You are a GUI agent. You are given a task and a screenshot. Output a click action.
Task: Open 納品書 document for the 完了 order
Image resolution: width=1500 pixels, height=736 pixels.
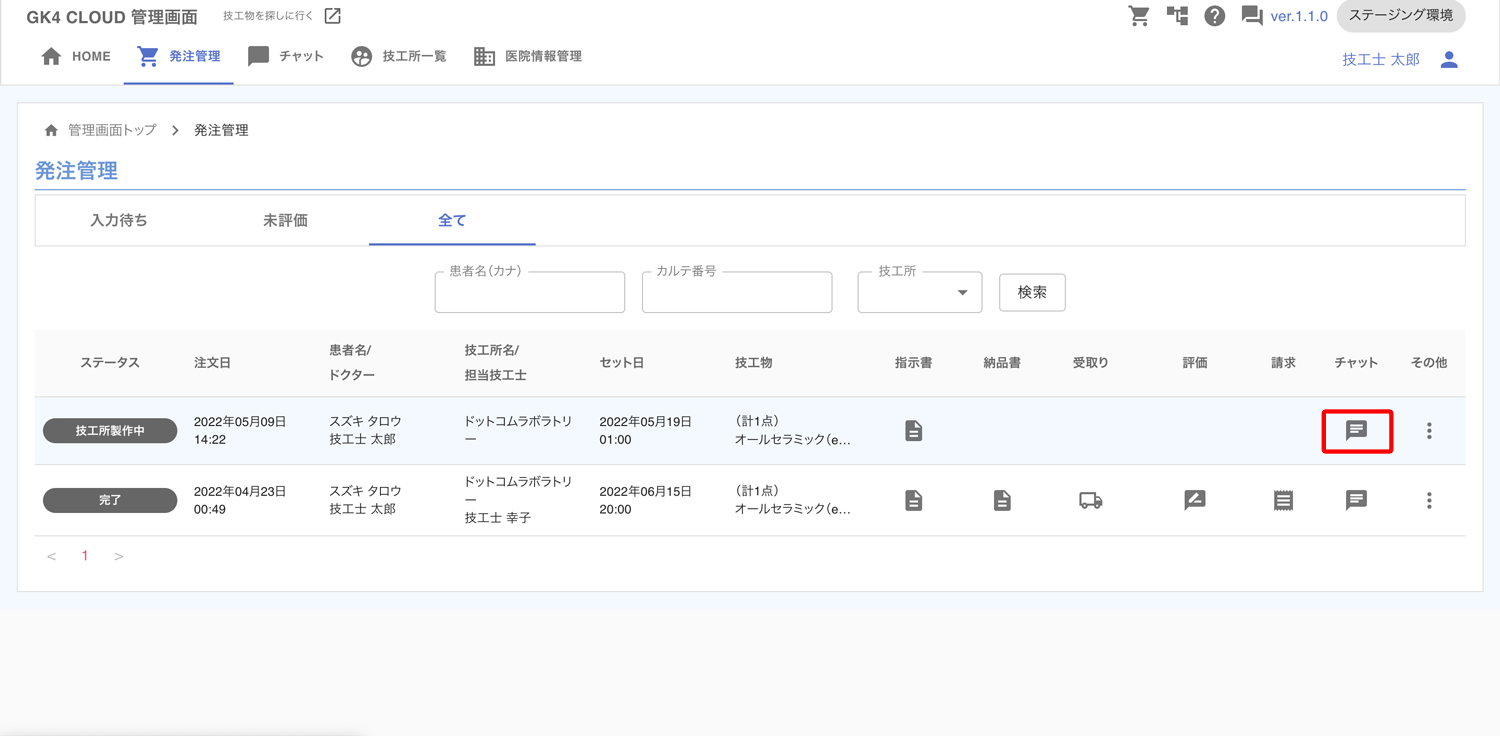coord(1002,501)
